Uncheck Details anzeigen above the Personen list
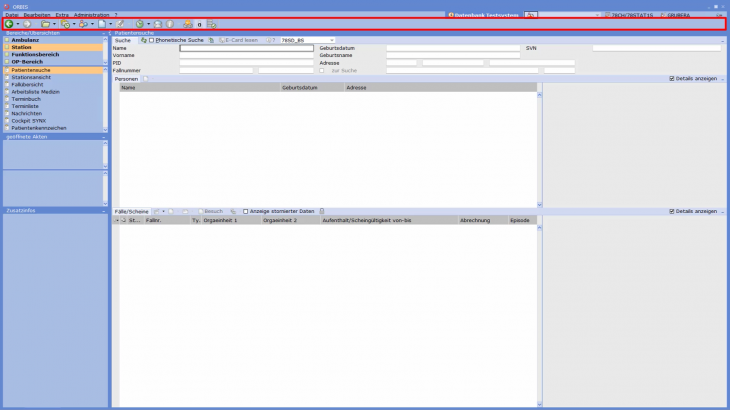Image resolution: width=730 pixels, height=410 pixels. (x=671, y=78)
